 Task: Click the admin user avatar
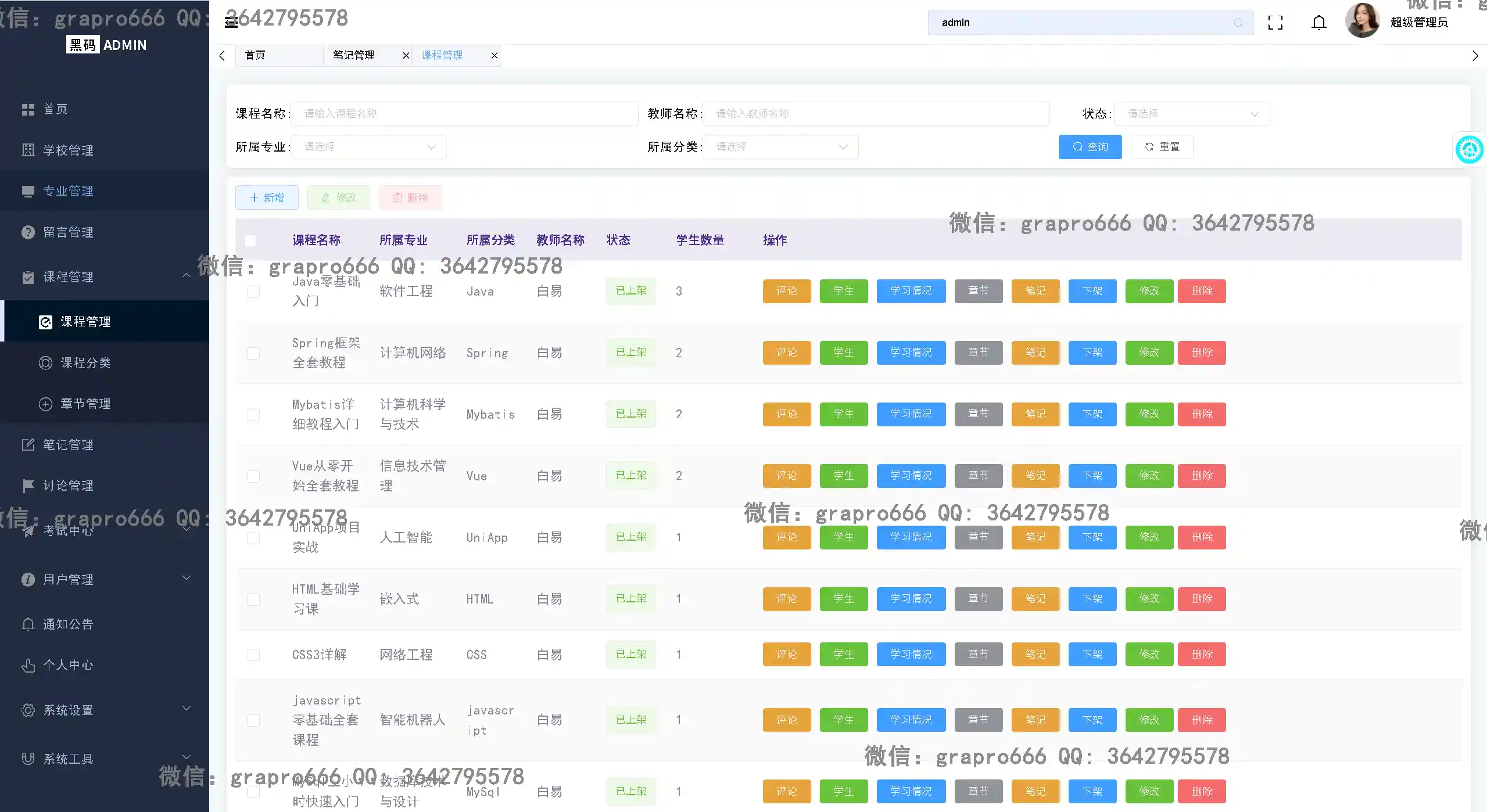tap(1361, 21)
